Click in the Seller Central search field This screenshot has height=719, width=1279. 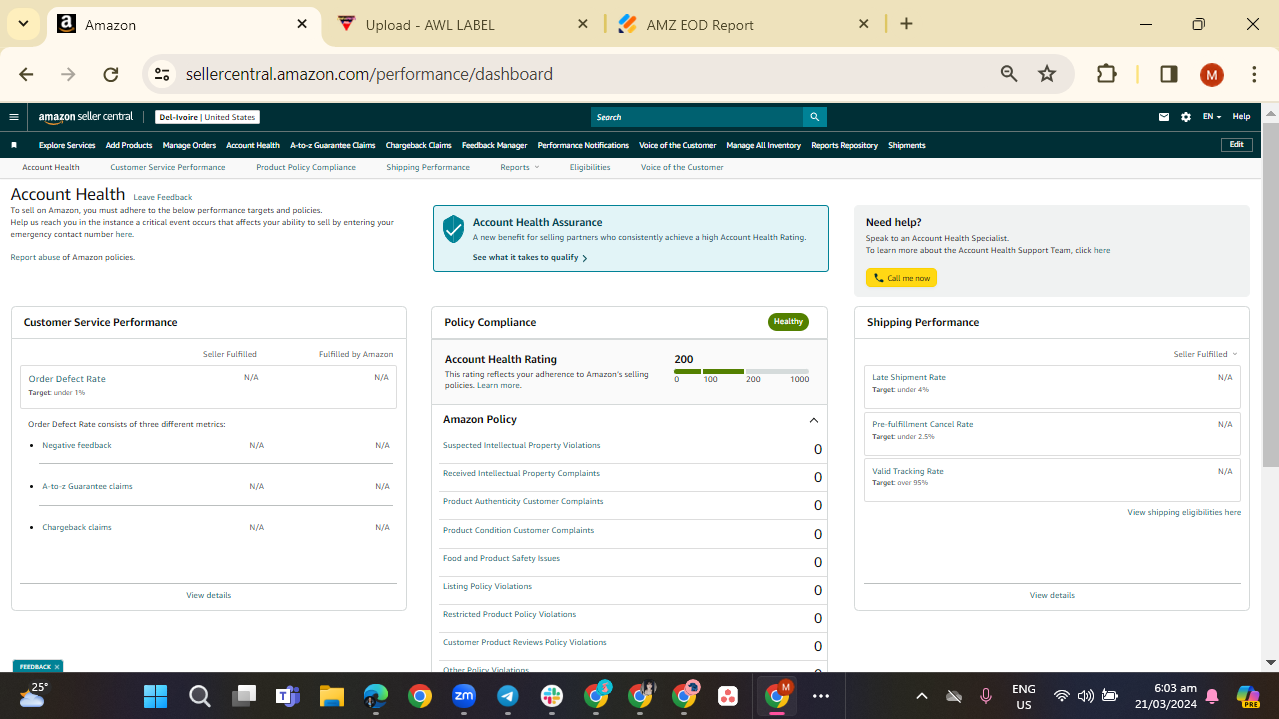(x=697, y=117)
